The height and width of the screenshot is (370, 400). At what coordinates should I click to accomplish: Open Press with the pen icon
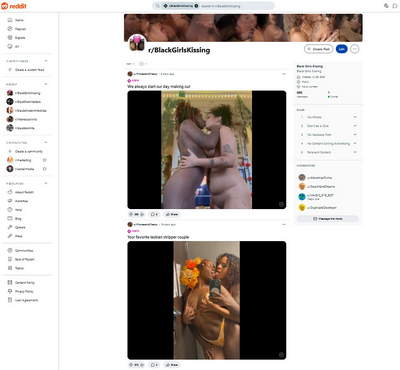click(x=10, y=236)
